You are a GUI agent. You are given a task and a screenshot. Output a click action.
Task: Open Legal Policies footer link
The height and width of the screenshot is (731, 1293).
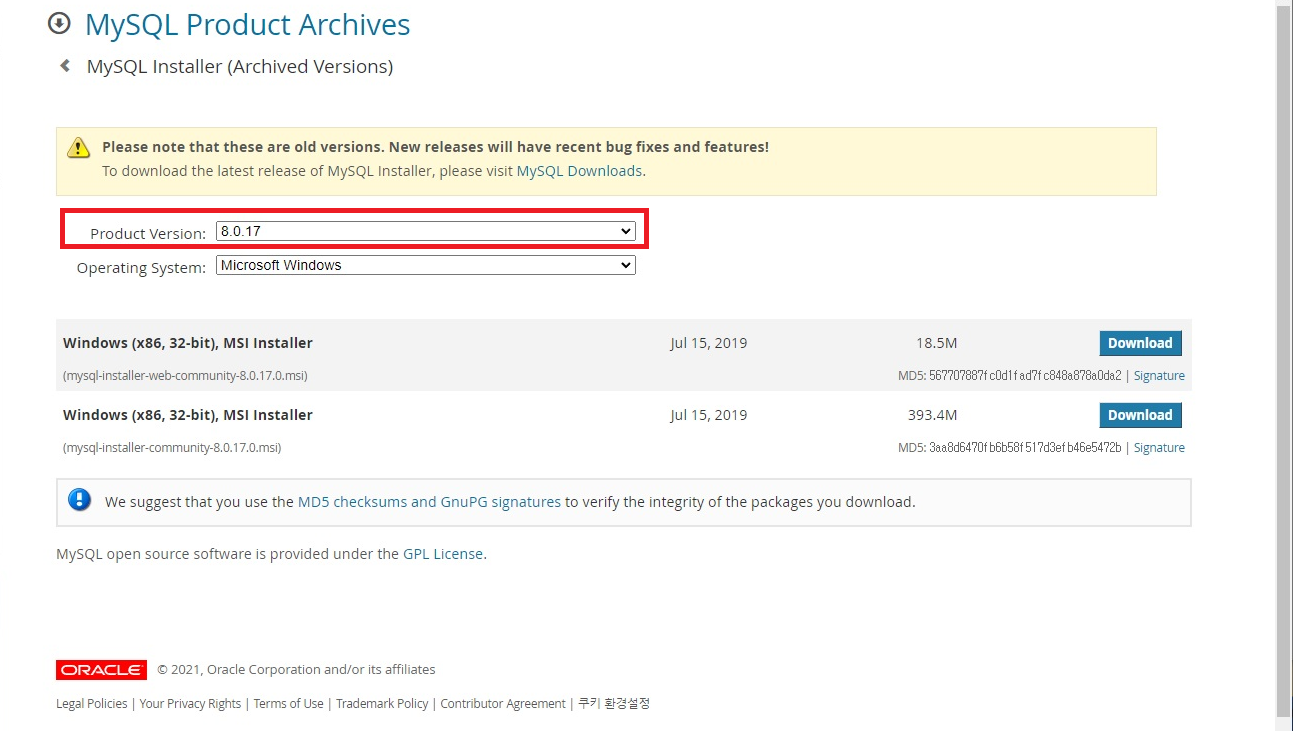coord(92,704)
